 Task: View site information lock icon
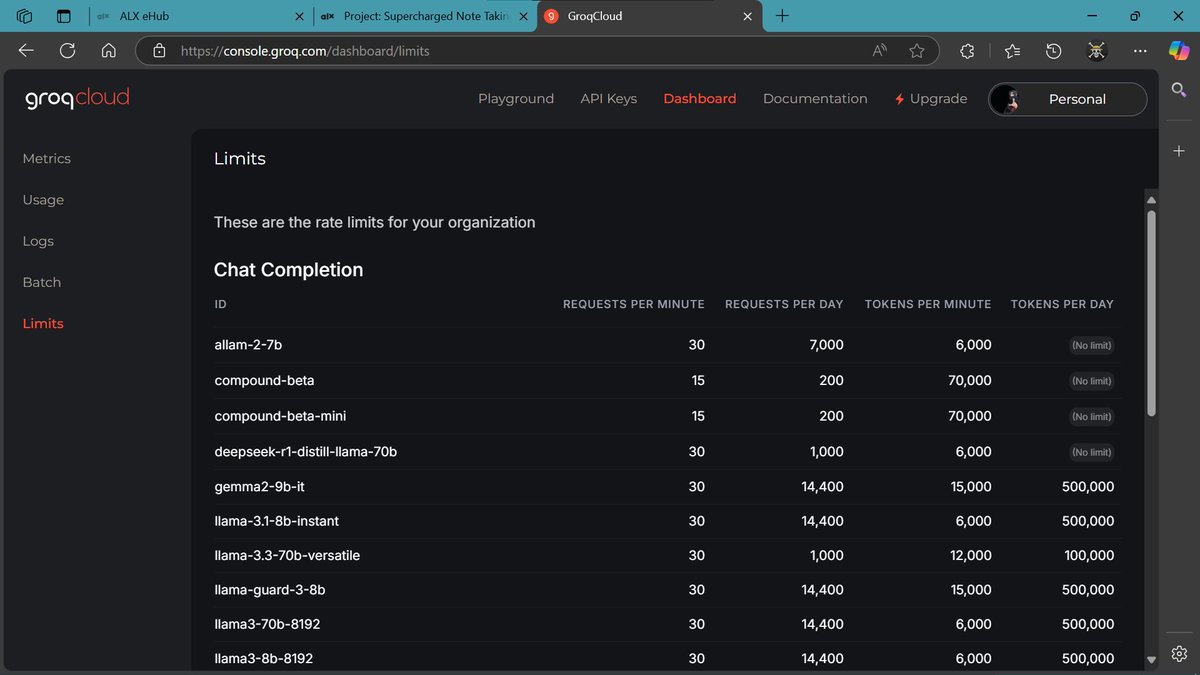(158, 50)
